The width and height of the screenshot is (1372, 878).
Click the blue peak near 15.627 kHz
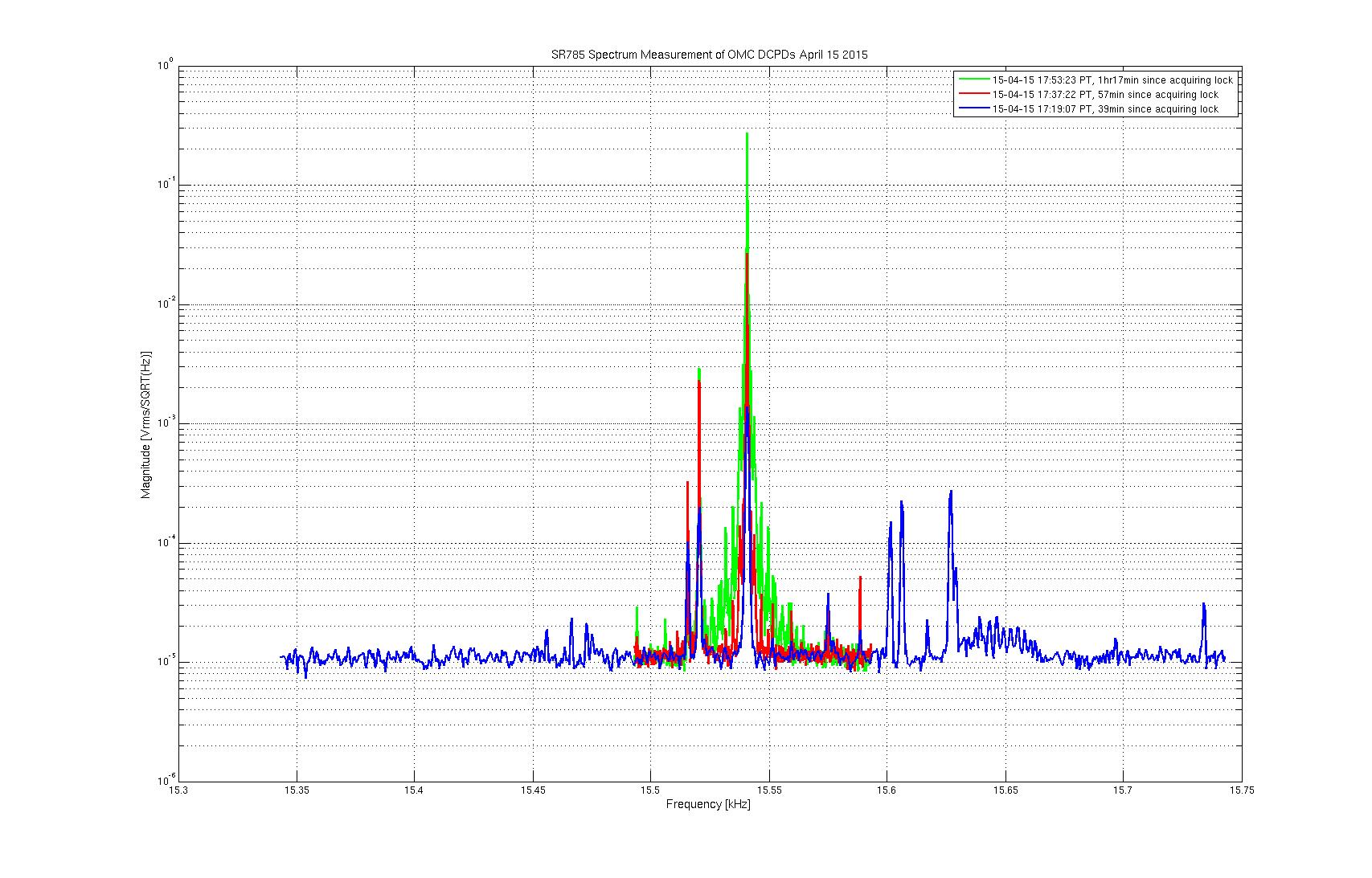point(951,492)
